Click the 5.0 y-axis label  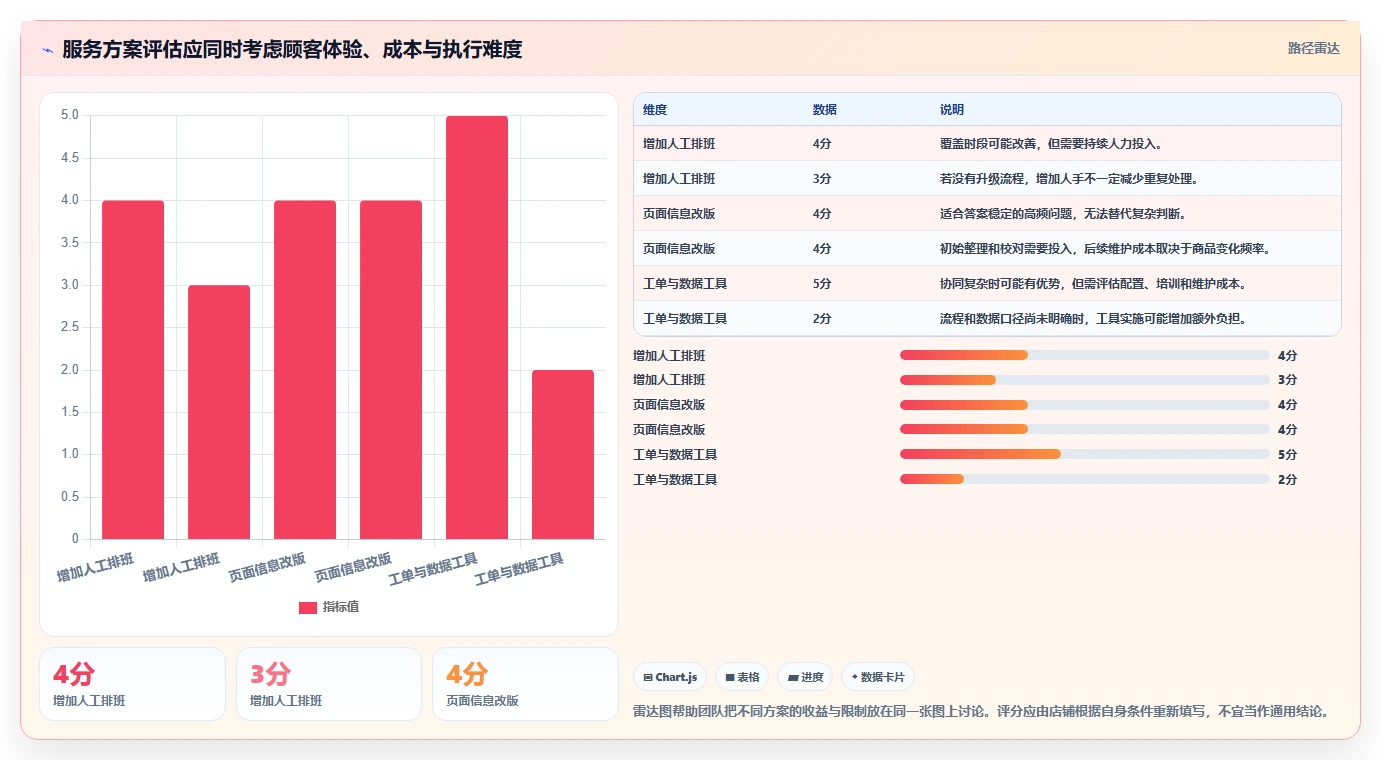[x=70, y=115]
